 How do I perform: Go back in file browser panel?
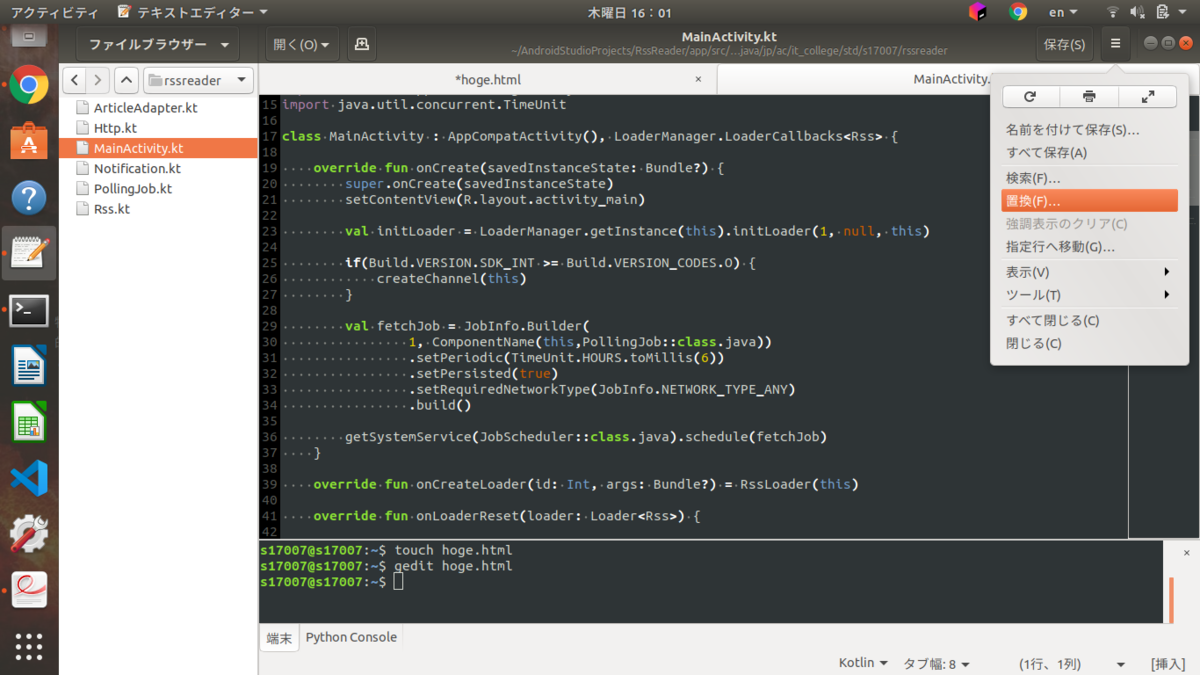point(75,80)
